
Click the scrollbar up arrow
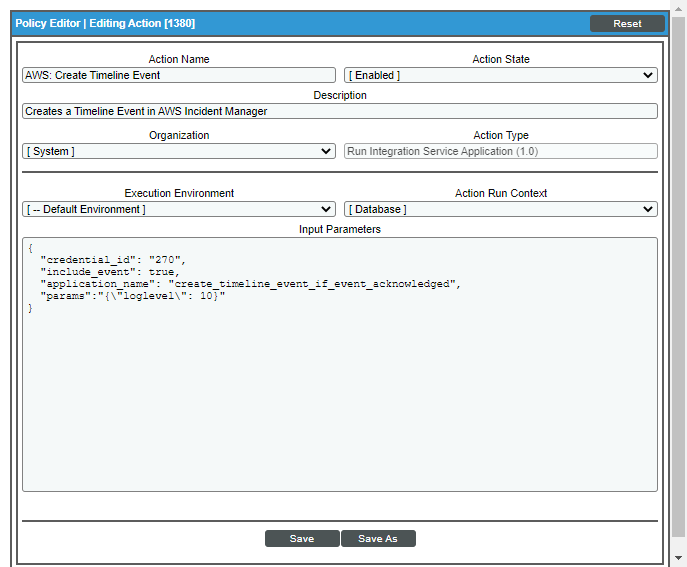pos(678,8)
